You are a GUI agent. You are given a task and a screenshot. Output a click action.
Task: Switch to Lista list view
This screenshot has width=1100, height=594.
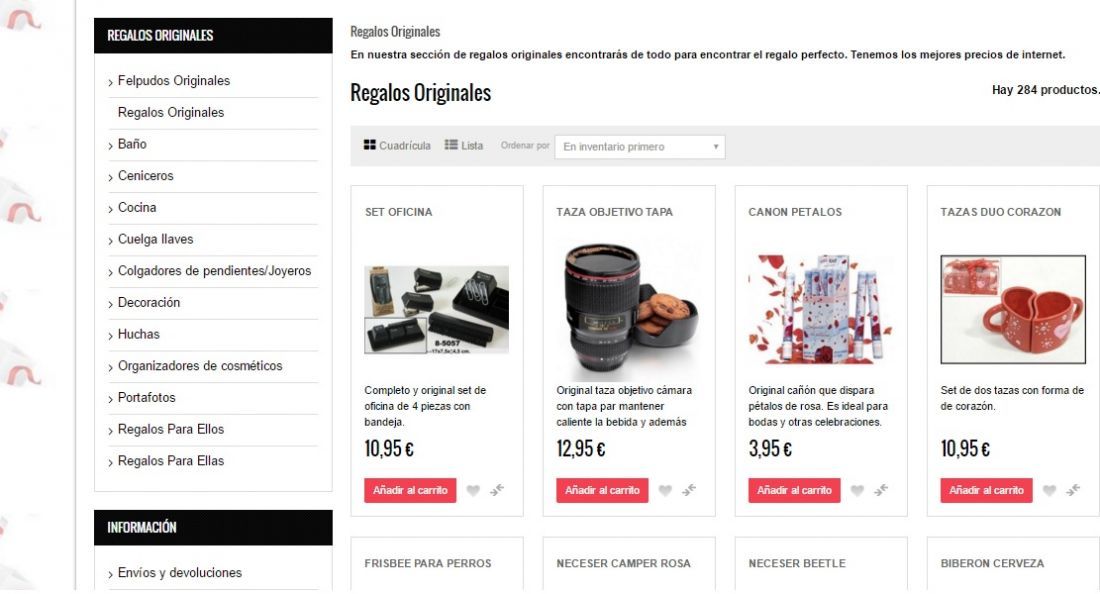click(464, 145)
